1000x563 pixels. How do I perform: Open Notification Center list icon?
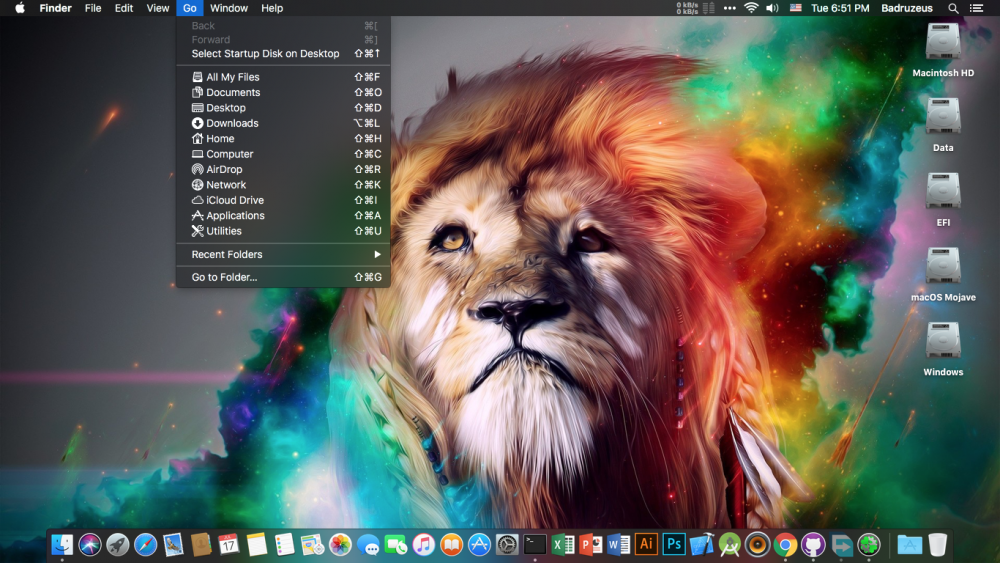(976, 8)
